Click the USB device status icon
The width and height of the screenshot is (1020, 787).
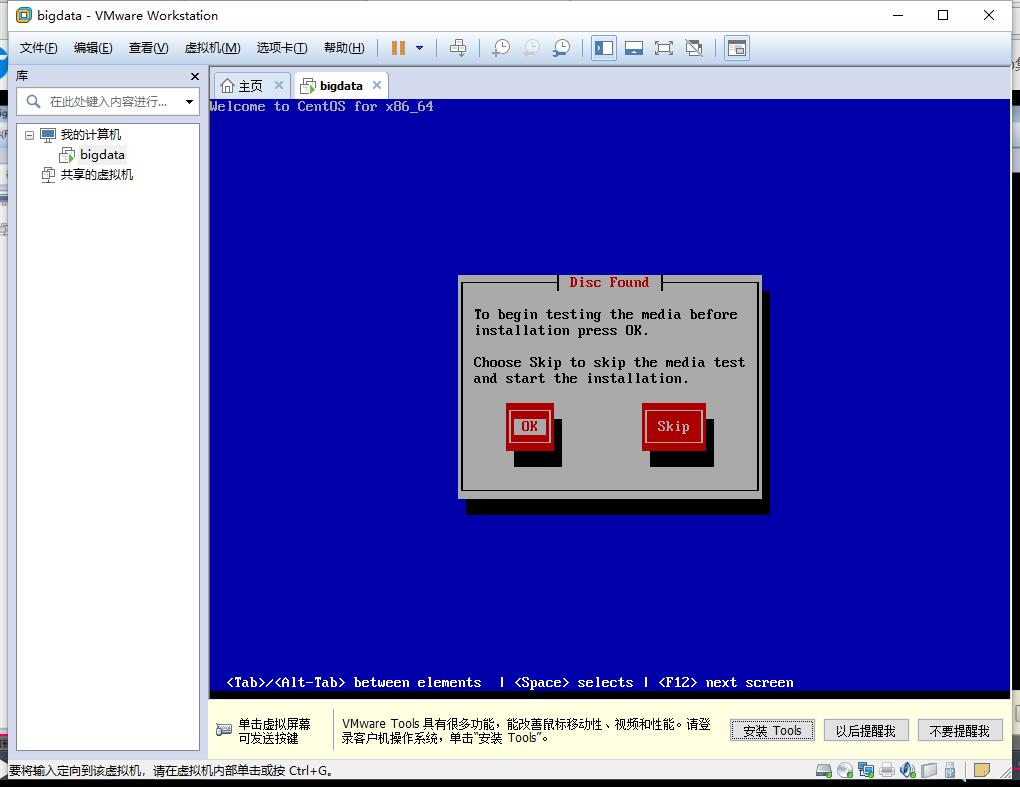(x=950, y=771)
